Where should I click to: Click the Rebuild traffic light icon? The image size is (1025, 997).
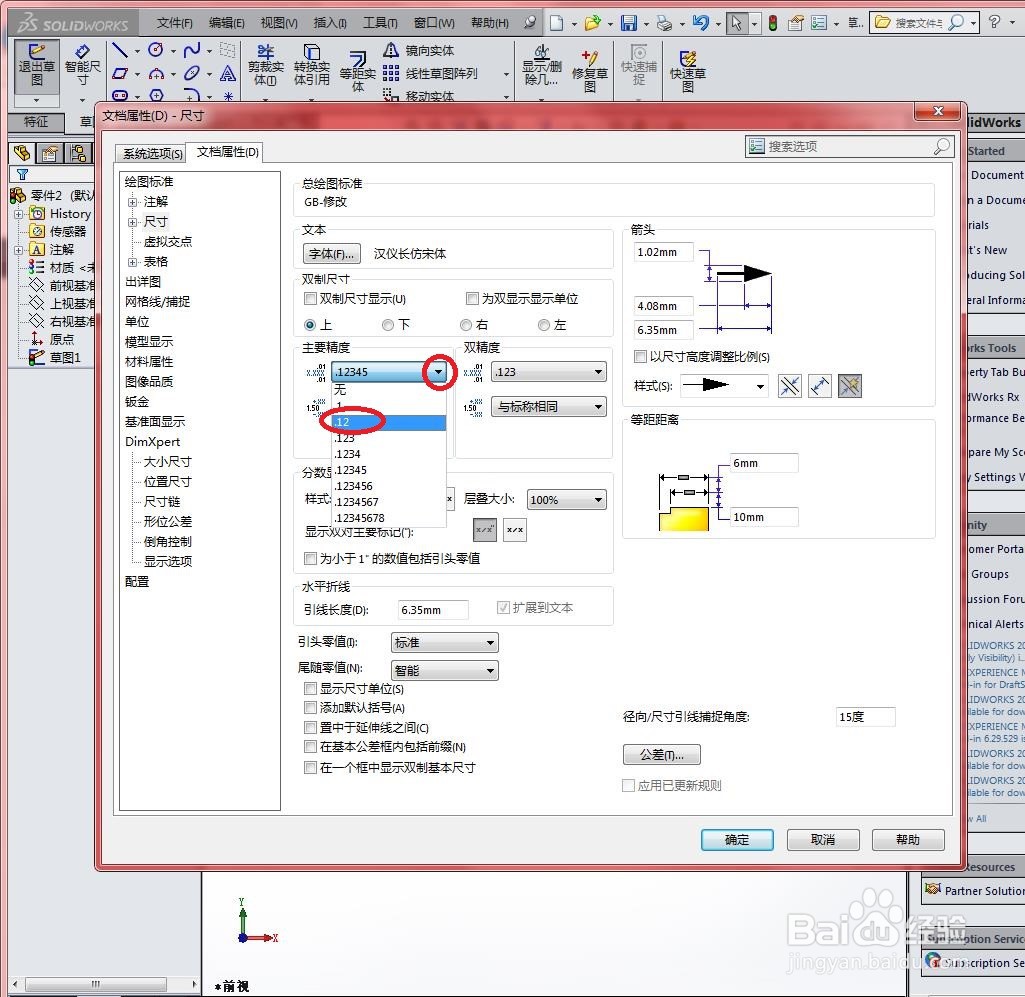(773, 24)
